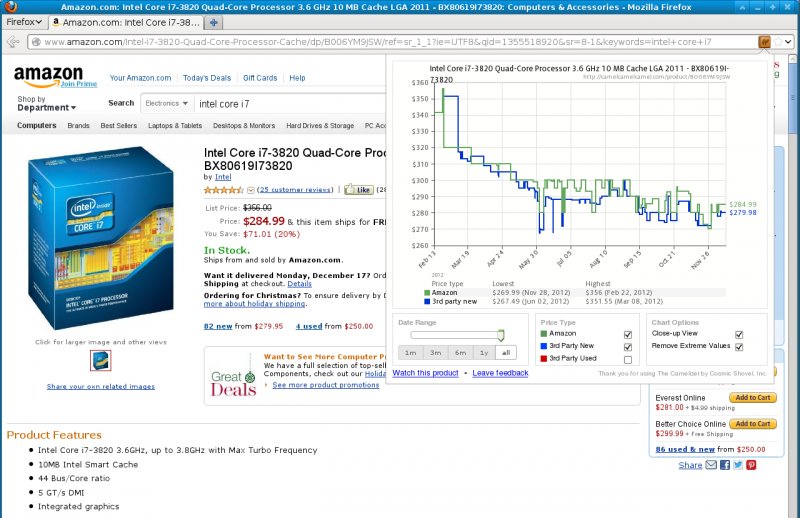800x518 pixels.
Task: Click the search field with intel core i7
Action: [x=289, y=104]
